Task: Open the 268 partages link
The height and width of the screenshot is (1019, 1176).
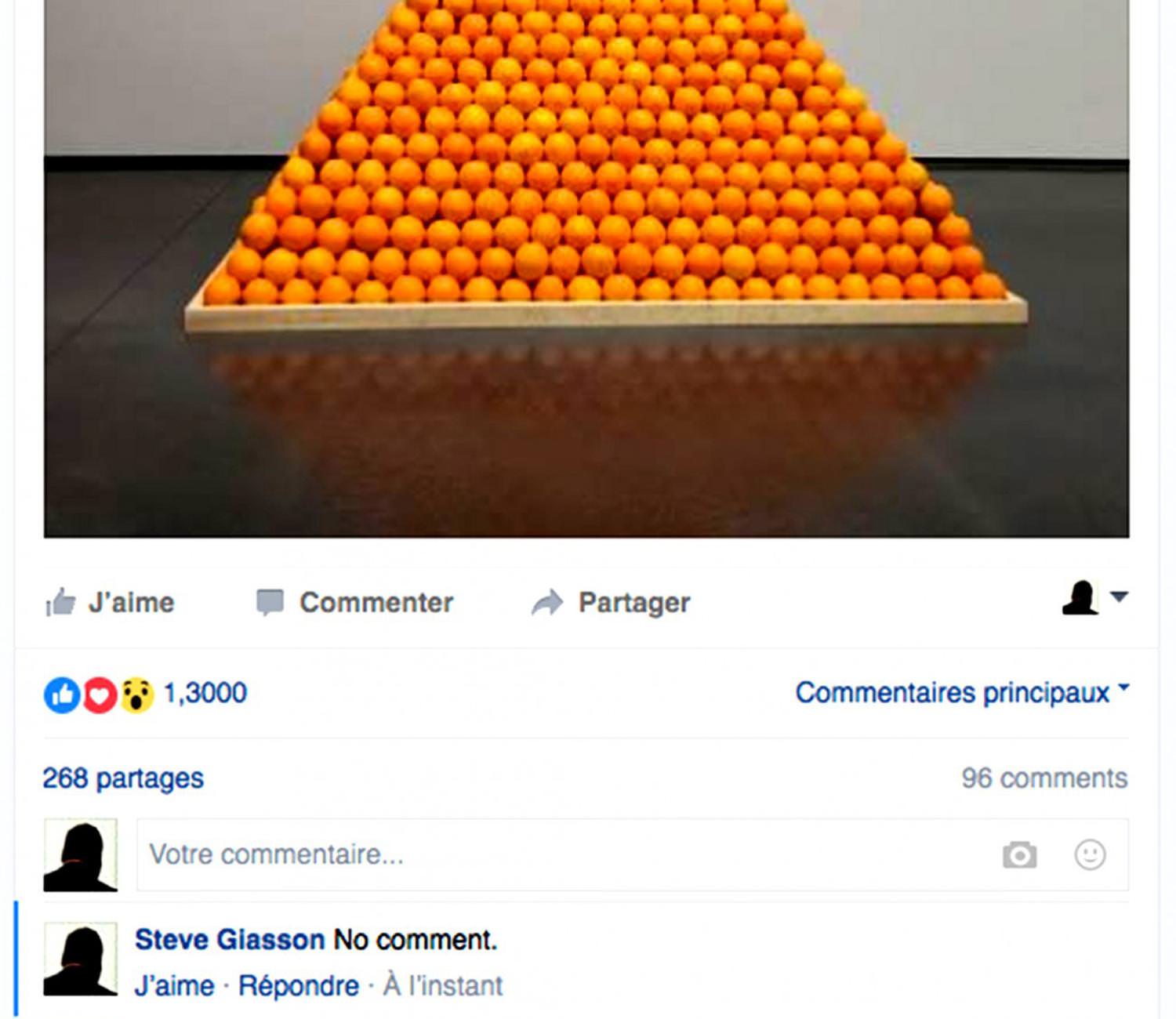Action: (123, 778)
